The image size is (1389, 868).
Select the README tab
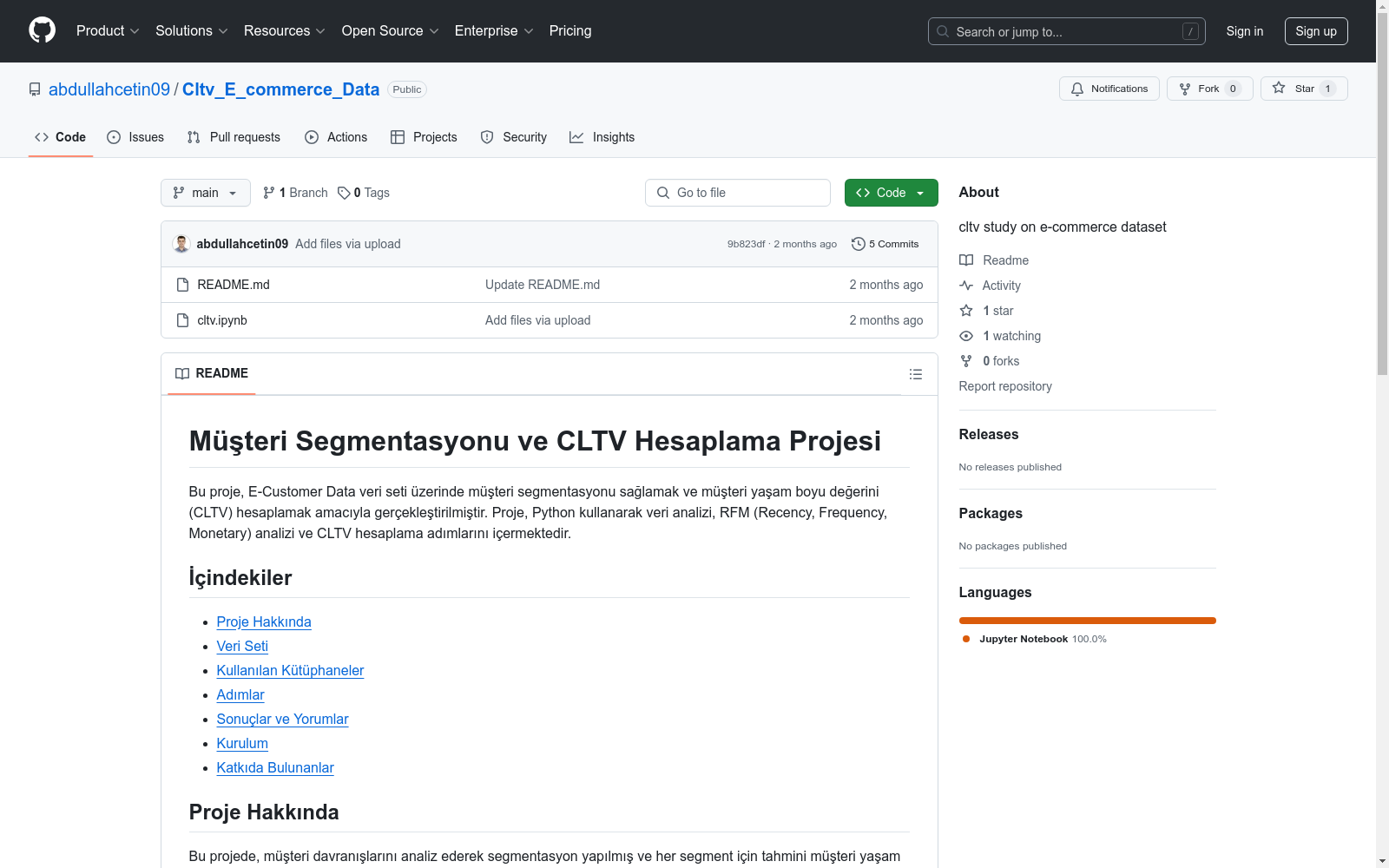212,373
